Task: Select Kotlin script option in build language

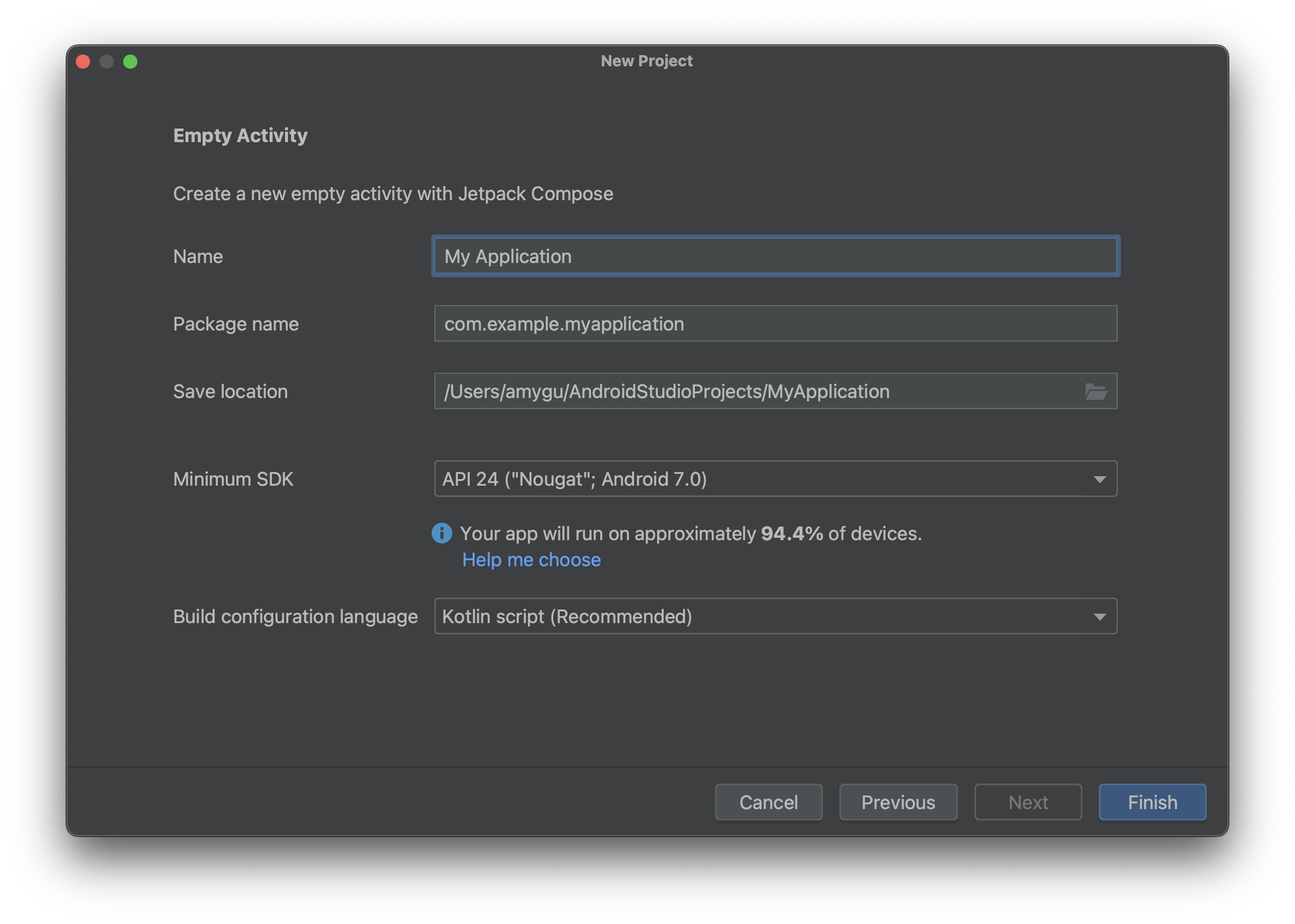Action: (x=775, y=615)
